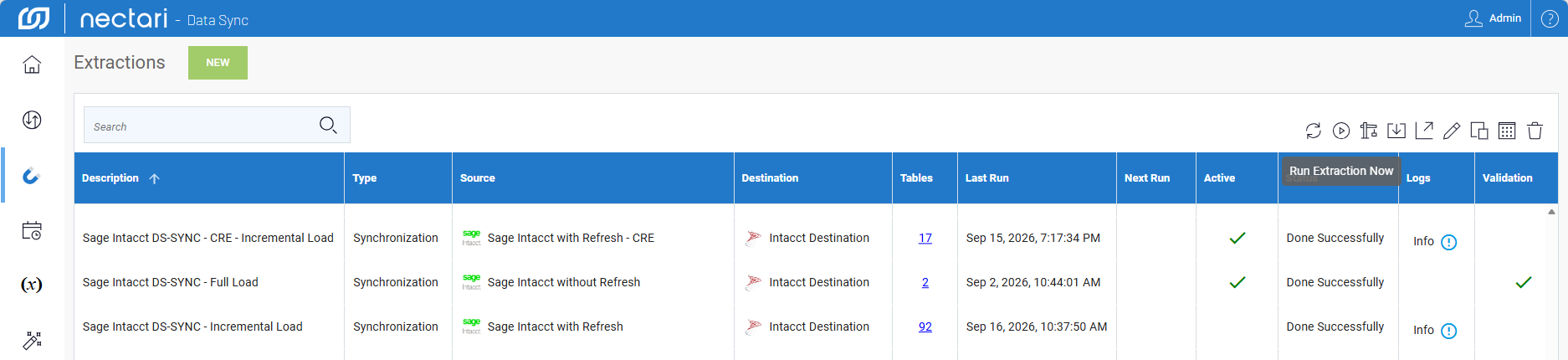This screenshot has height=360, width=1568.
Task: Click the Delete trash toolbar icon
Action: [x=1535, y=131]
